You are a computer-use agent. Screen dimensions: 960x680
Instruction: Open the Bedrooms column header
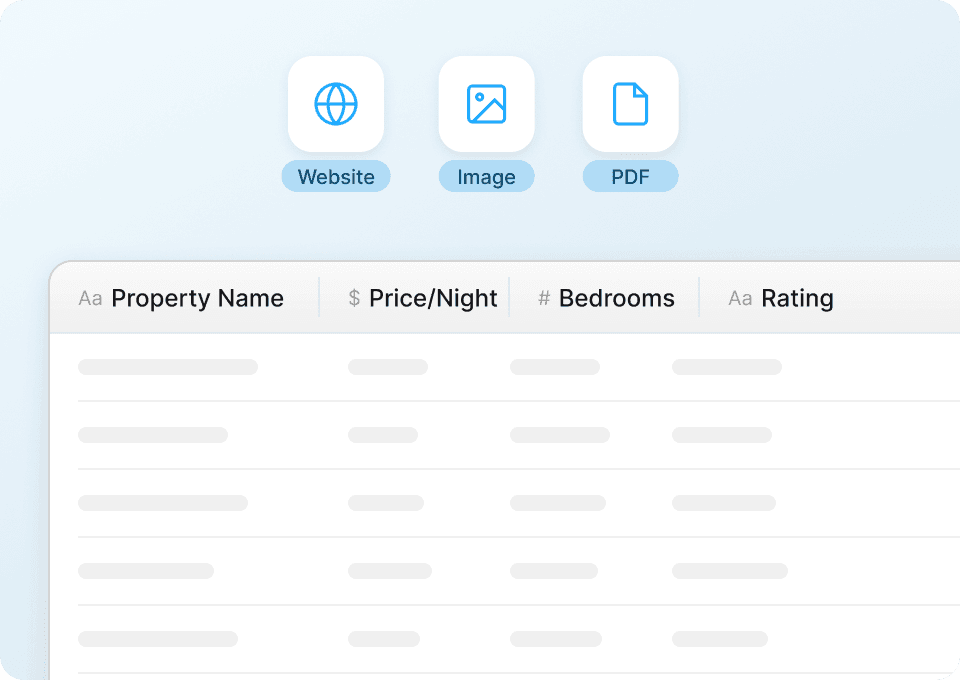pyautogui.click(x=616, y=299)
